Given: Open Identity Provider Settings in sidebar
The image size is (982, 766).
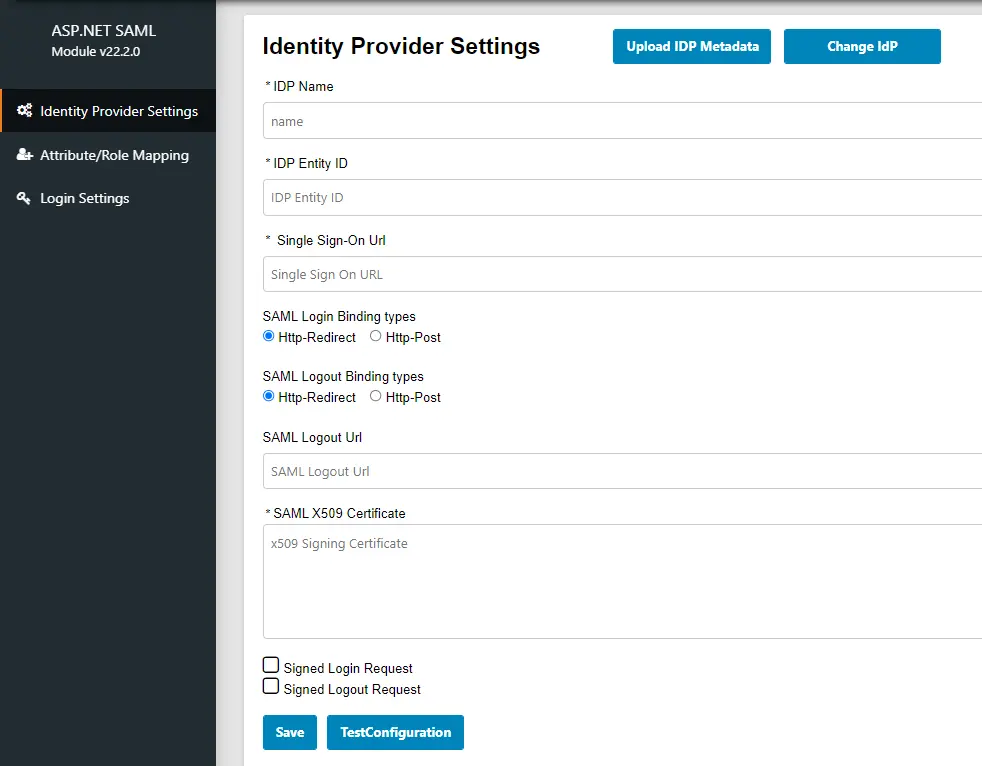Looking at the screenshot, I should coord(108,111).
